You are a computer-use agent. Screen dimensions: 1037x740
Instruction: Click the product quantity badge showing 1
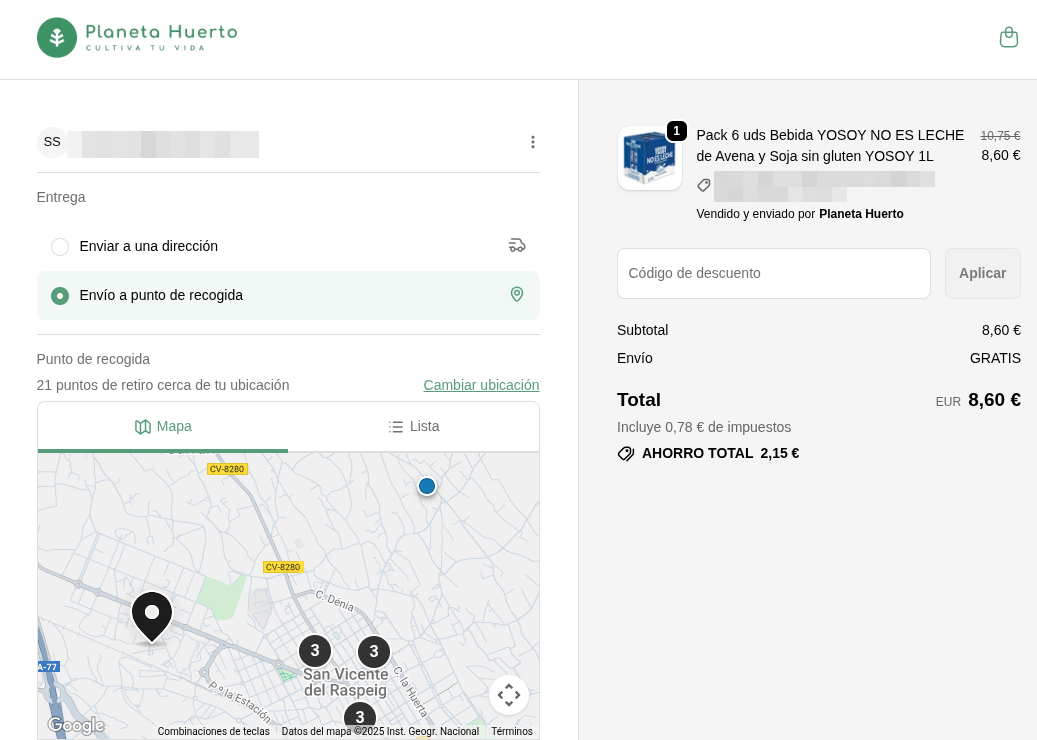pyautogui.click(x=677, y=131)
